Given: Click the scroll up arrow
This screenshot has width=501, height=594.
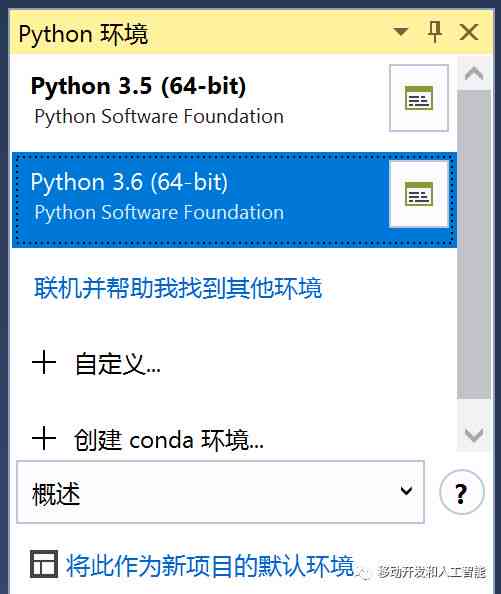Looking at the screenshot, I should tap(474, 73).
